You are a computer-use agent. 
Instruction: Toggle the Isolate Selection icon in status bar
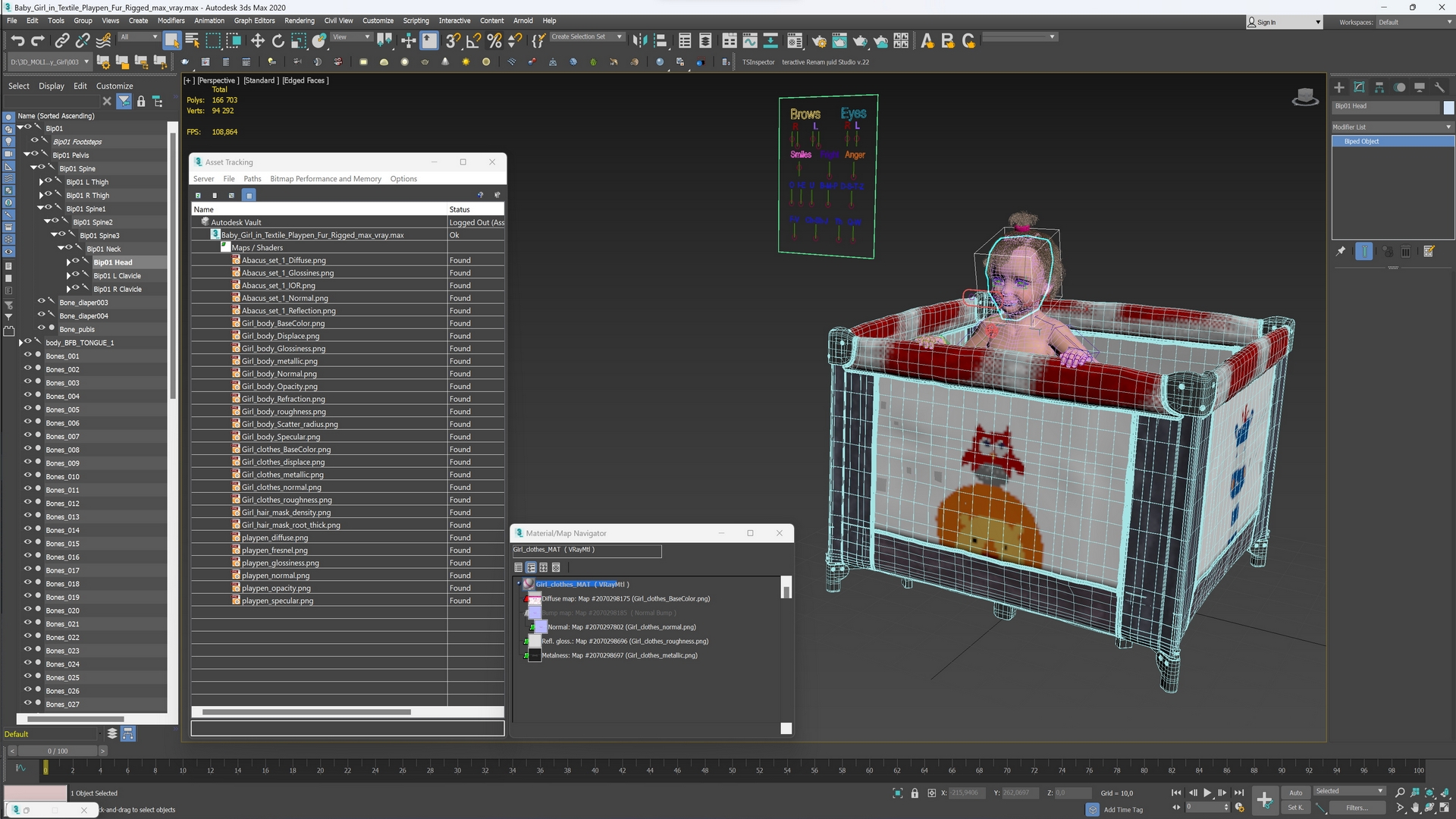898,793
